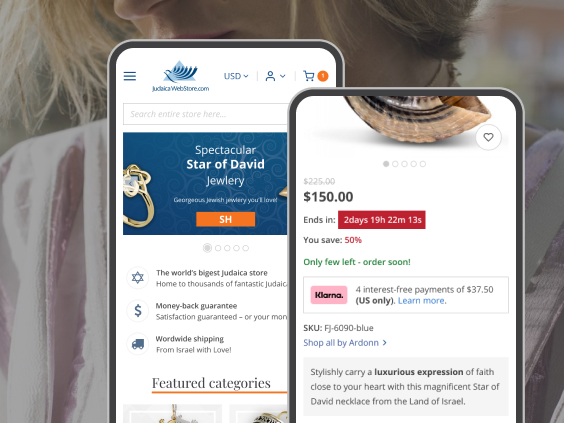The image size is (564, 423).
Task: Click the Klarna logo badge
Action: (329, 295)
